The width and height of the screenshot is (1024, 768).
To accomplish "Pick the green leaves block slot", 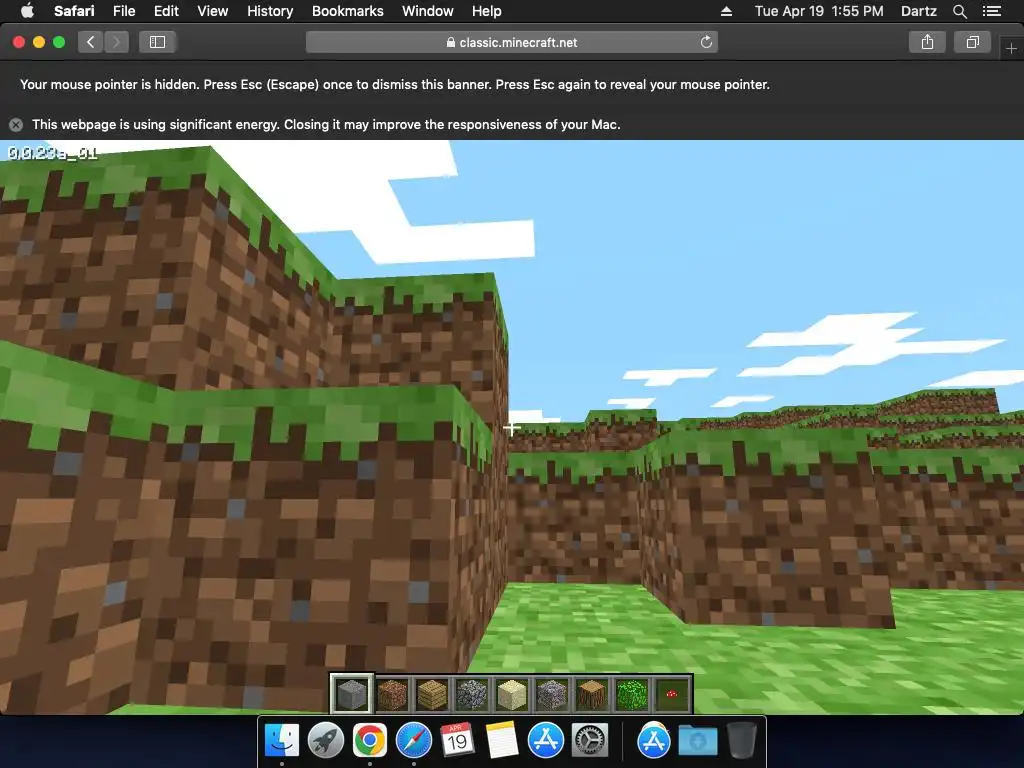I will pos(632,694).
